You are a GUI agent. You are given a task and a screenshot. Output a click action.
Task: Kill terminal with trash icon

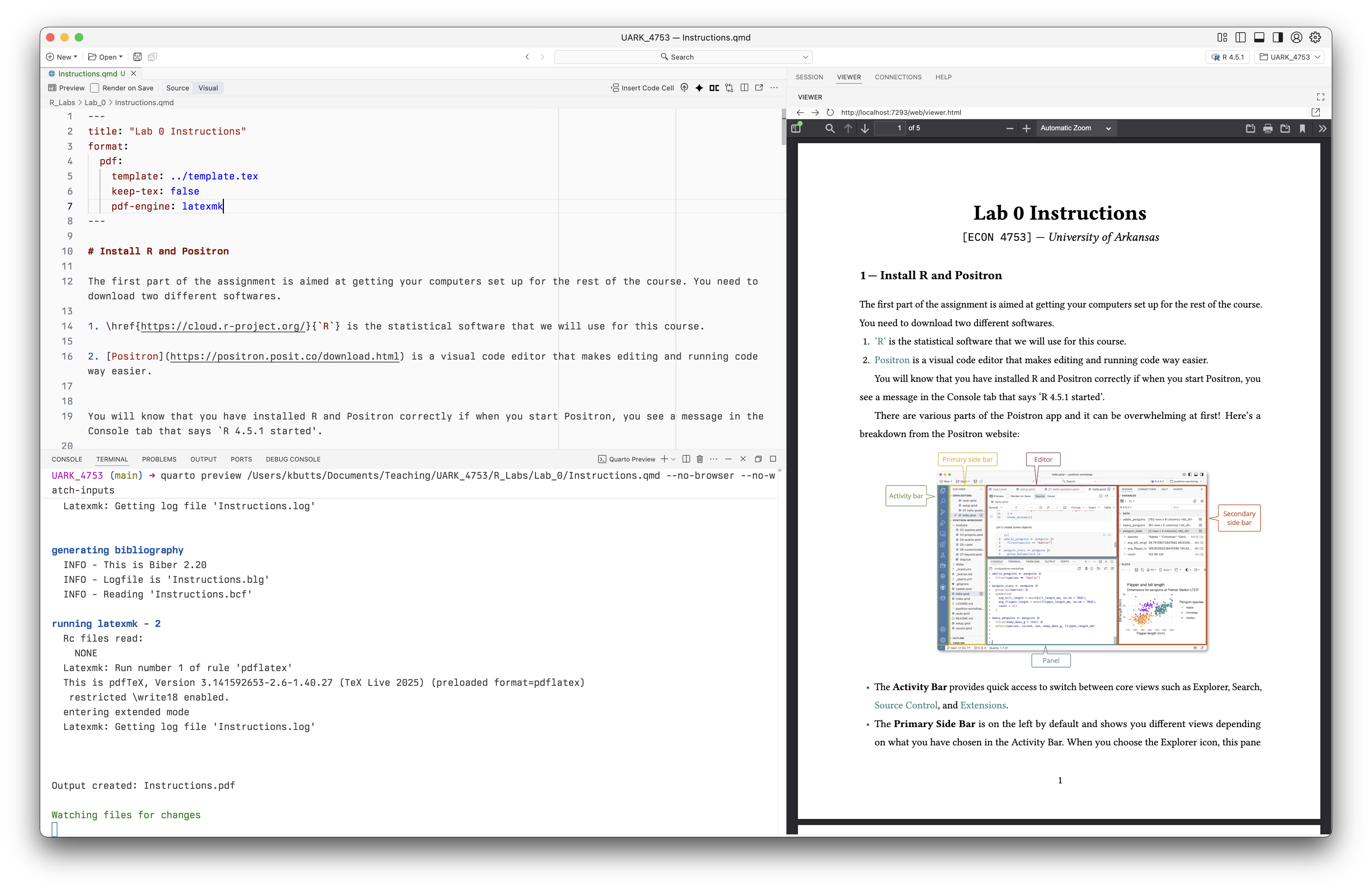pos(700,459)
